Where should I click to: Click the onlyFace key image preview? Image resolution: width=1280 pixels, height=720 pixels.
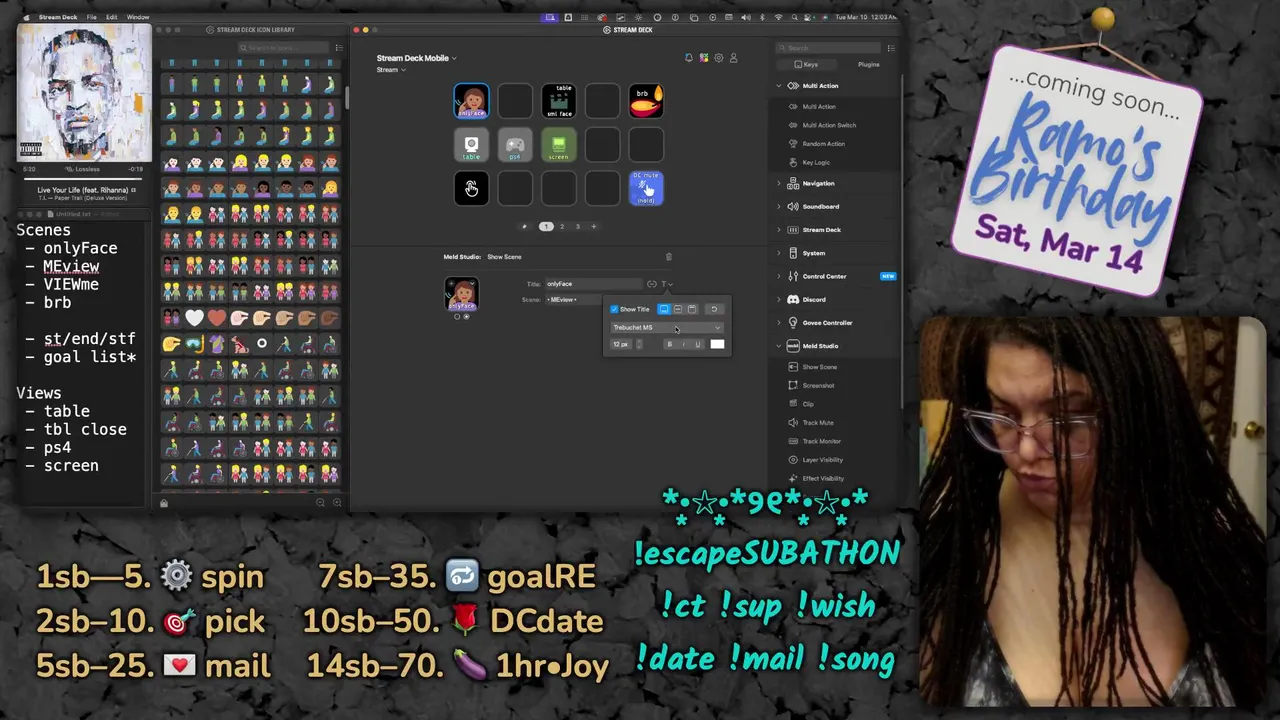click(462, 295)
